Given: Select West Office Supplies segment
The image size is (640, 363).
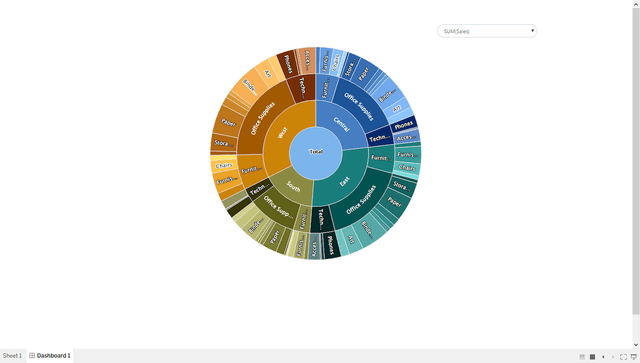Looking at the screenshot, I should [x=262, y=118].
